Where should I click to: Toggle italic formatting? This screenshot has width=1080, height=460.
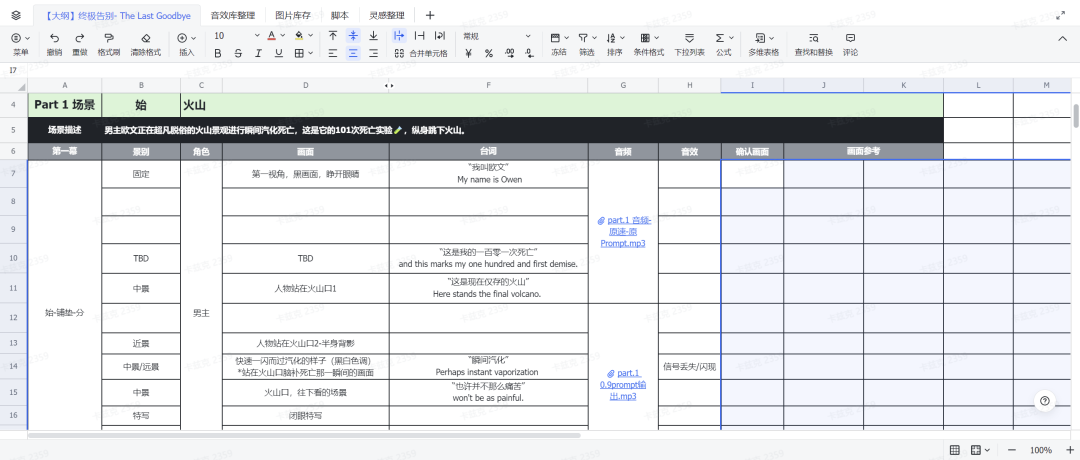tap(258, 53)
